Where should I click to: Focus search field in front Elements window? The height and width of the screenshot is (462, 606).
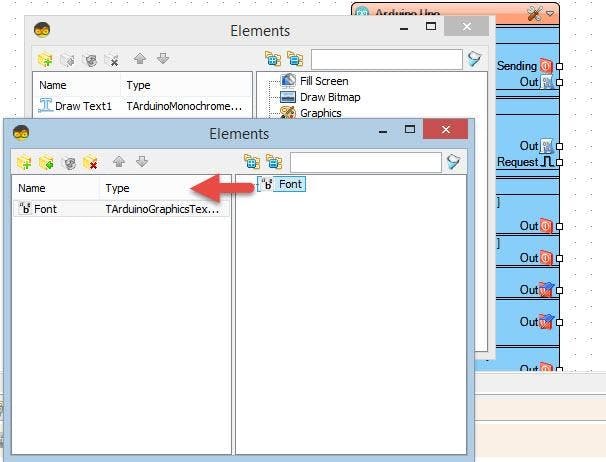pos(366,162)
